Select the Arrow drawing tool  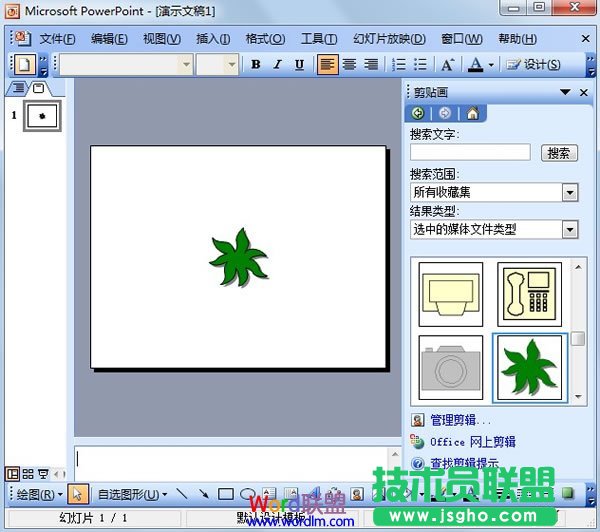204,494
